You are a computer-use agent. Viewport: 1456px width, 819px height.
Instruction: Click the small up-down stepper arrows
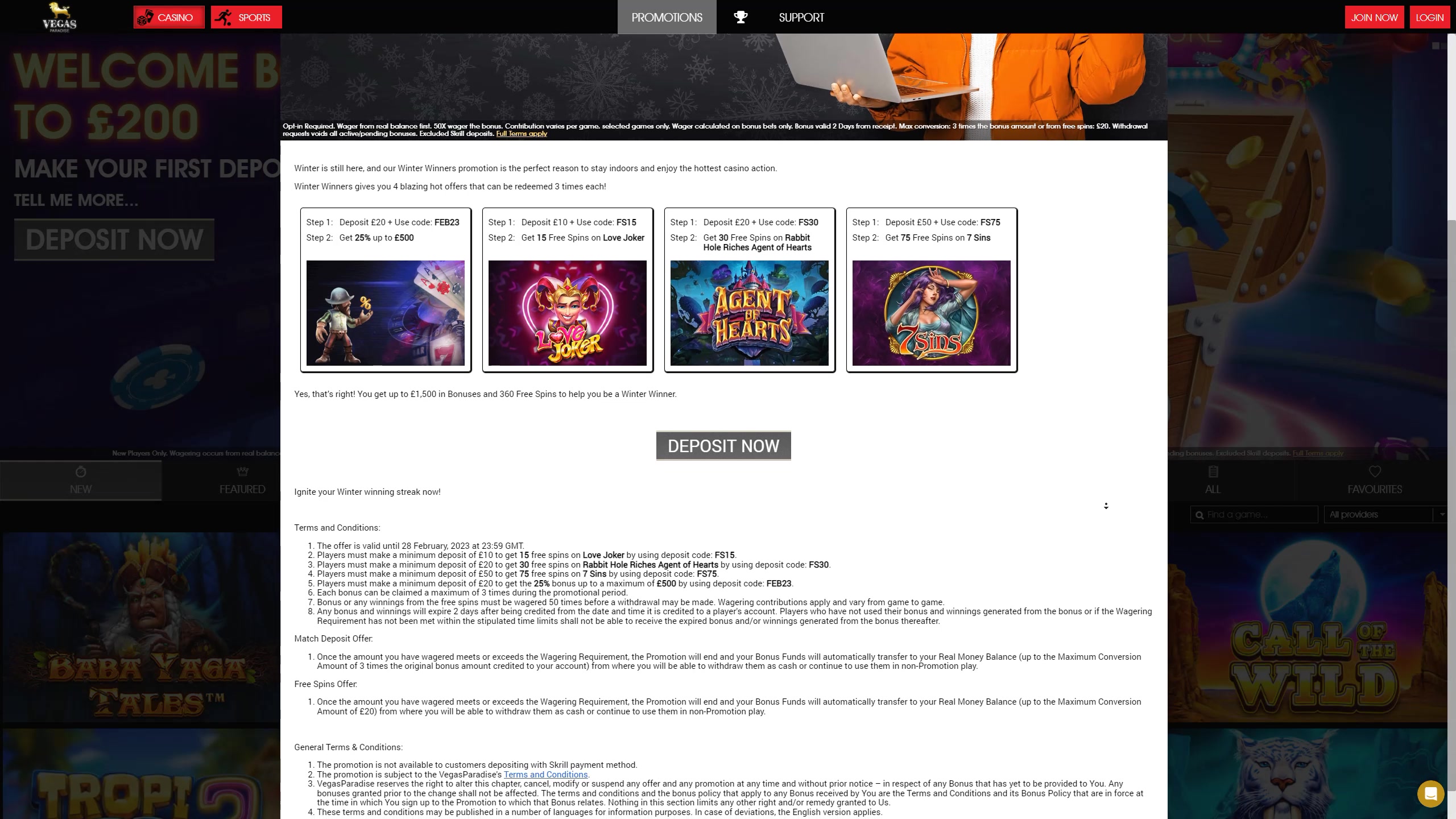(x=1106, y=506)
